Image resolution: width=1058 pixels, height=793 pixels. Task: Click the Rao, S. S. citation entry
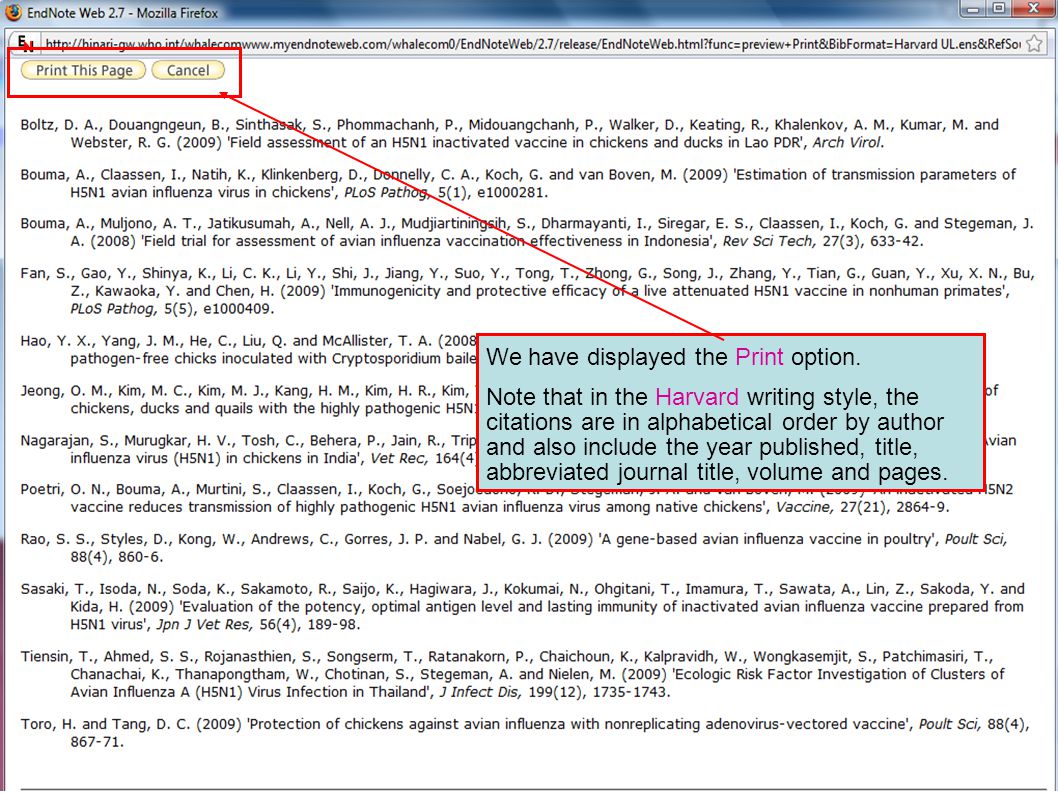point(513,548)
